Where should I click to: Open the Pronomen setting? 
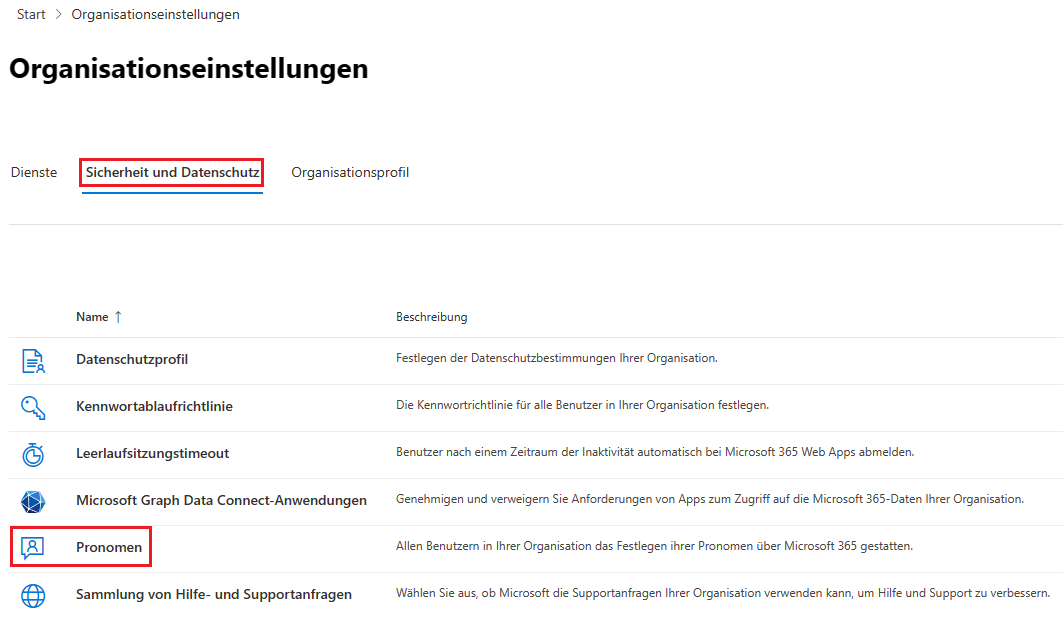coord(109,548)
